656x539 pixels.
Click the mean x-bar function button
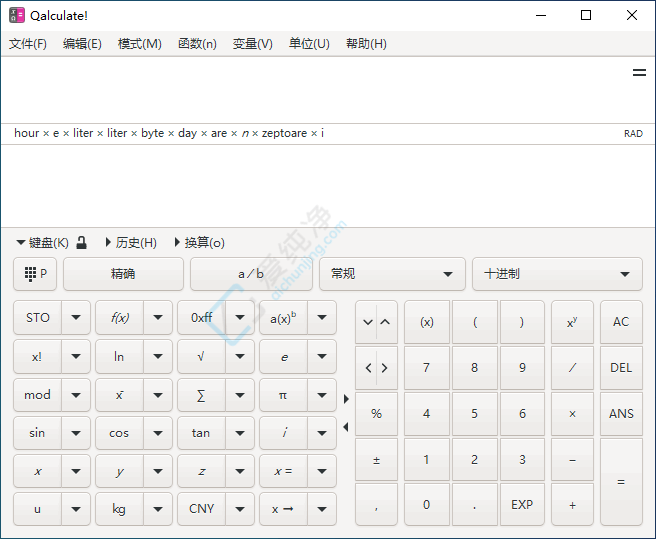[119, 395]
